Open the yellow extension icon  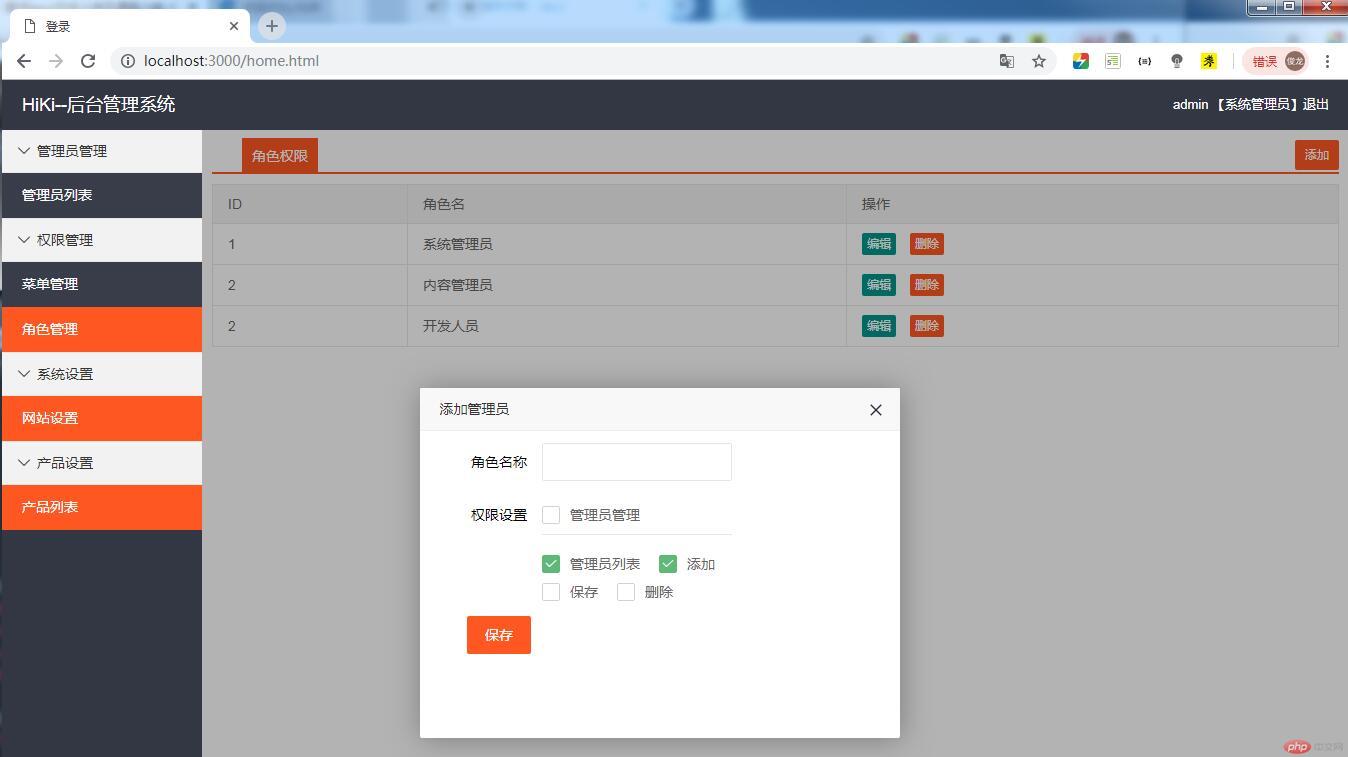point(1209,61)
